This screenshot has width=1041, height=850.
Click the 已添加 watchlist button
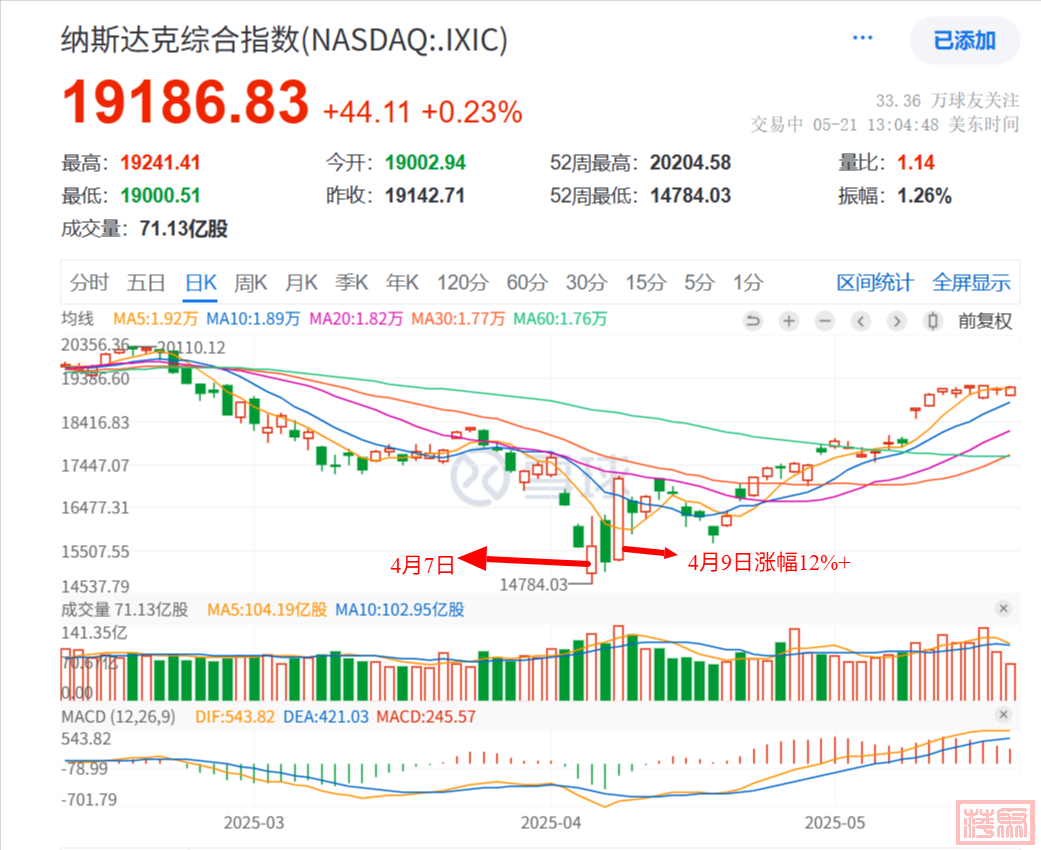coord(964,41)
